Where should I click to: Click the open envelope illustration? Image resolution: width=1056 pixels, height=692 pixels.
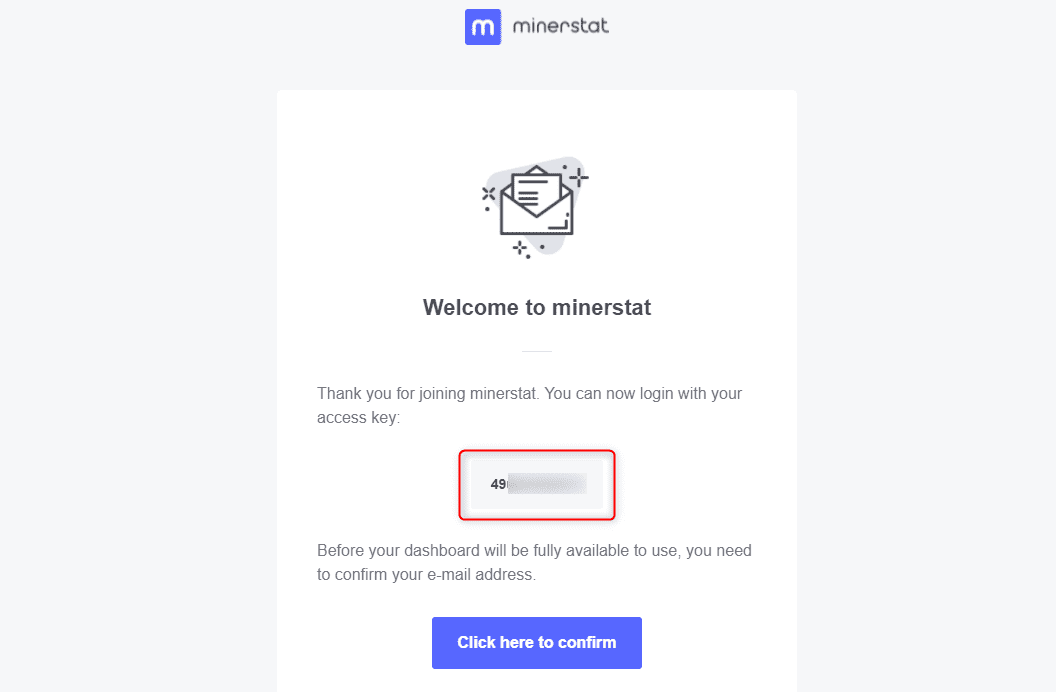(536, 201)
